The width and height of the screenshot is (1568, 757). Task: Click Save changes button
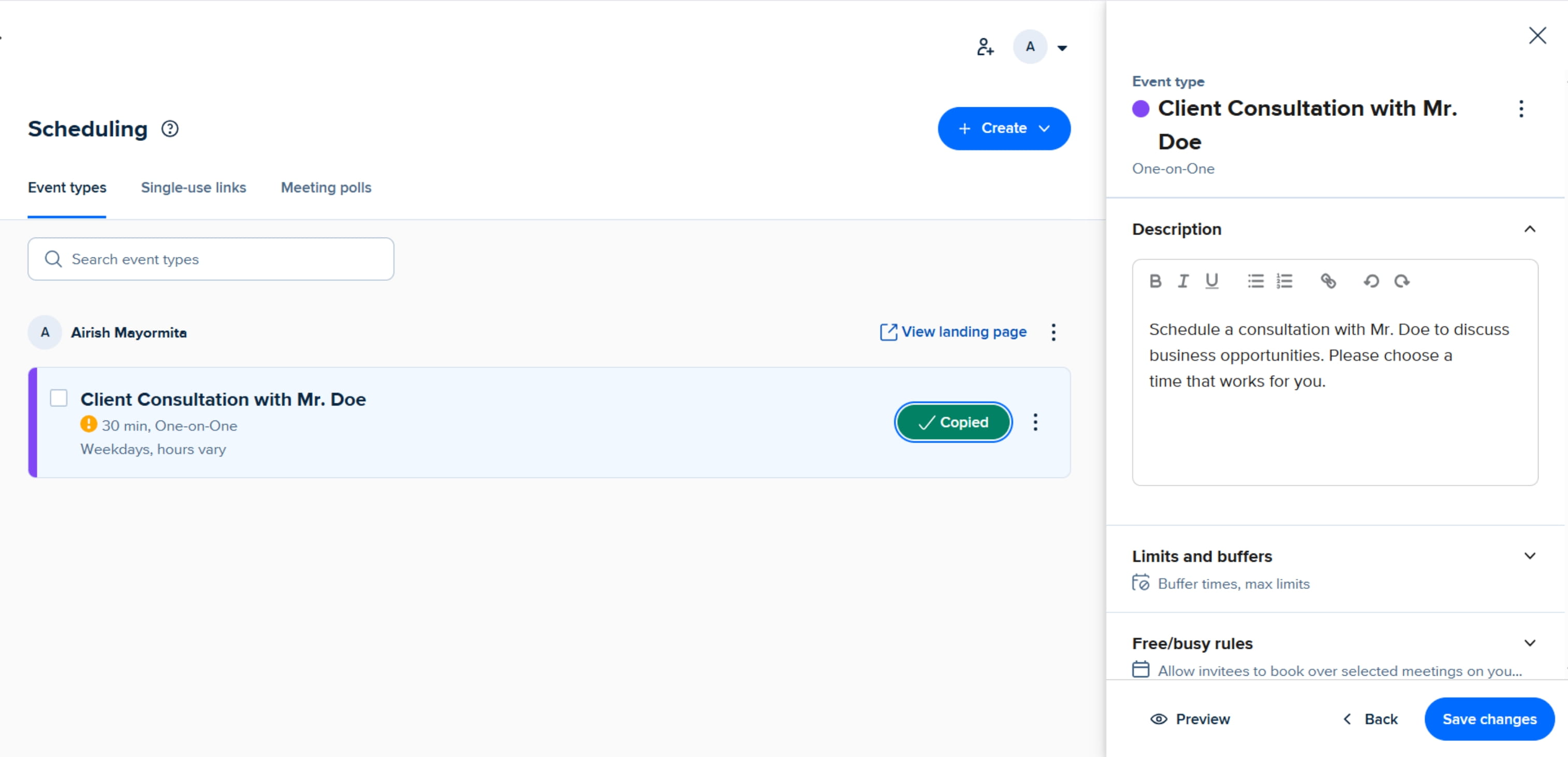[x=1489, y=719]
